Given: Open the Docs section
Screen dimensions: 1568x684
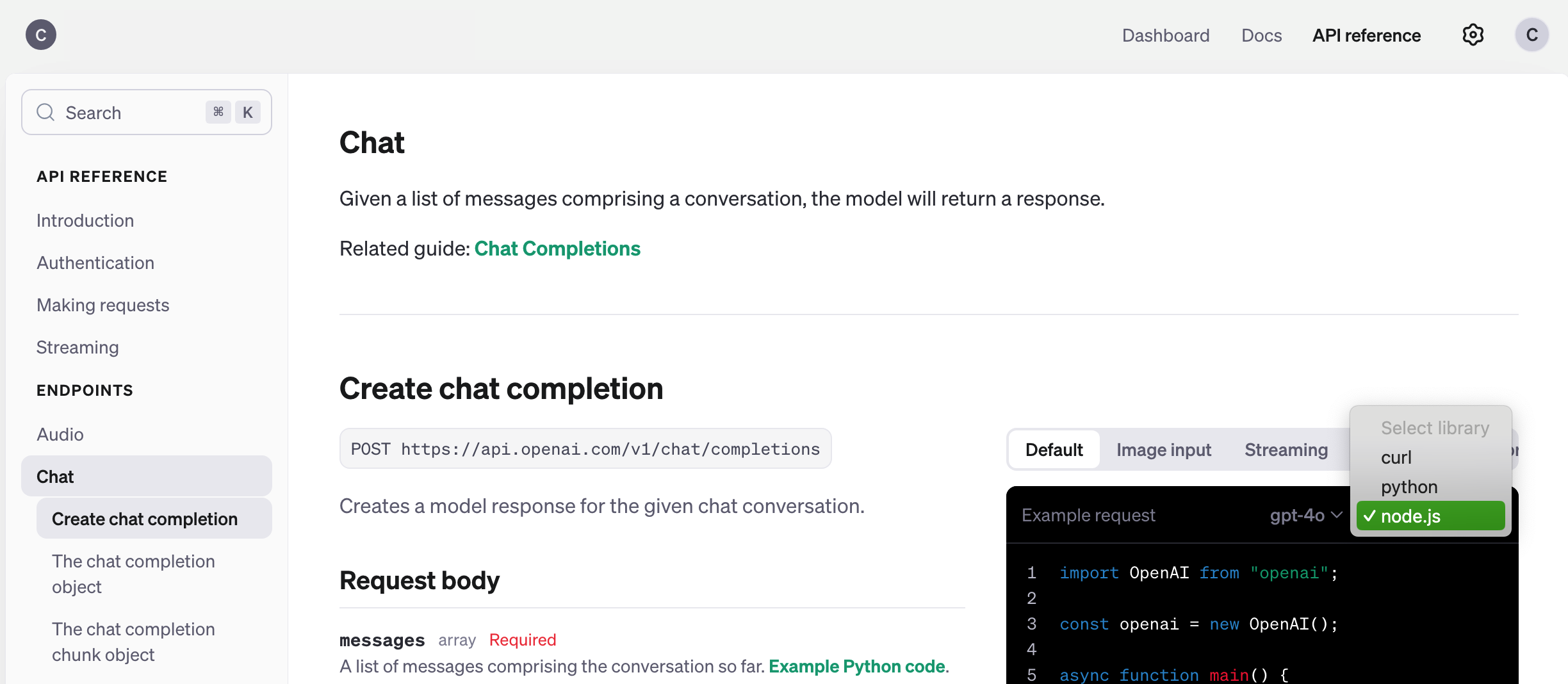Looking at the screenshot, I should click(1261, 35).
